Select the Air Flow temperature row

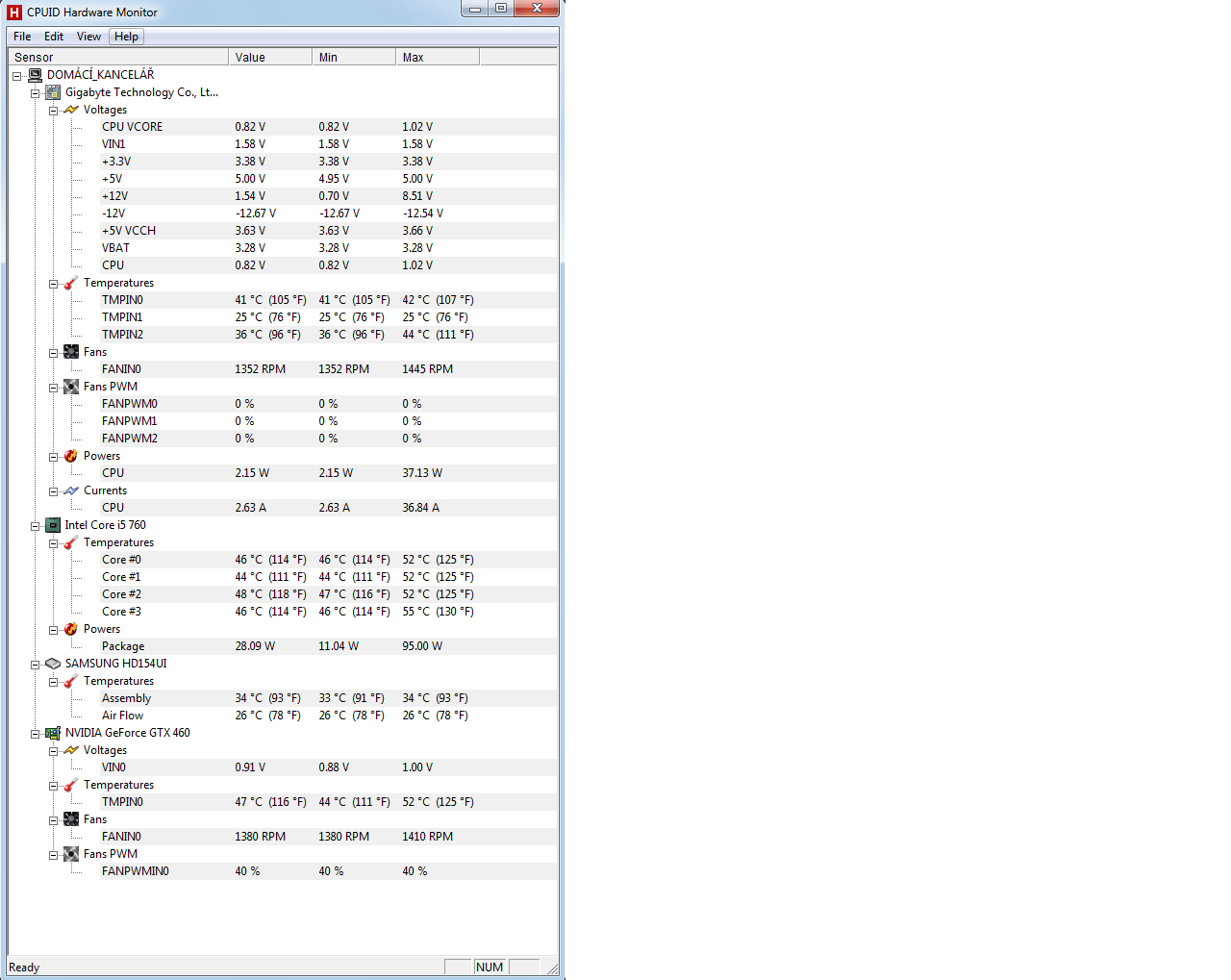pos(329,716)
